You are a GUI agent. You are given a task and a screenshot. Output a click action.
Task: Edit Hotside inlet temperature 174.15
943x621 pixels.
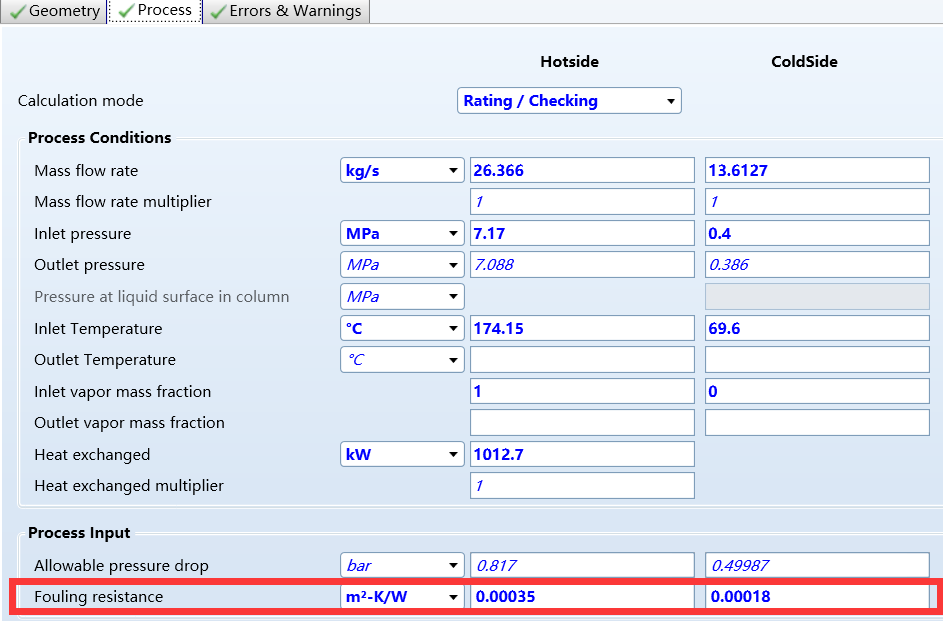click(582, 328)
